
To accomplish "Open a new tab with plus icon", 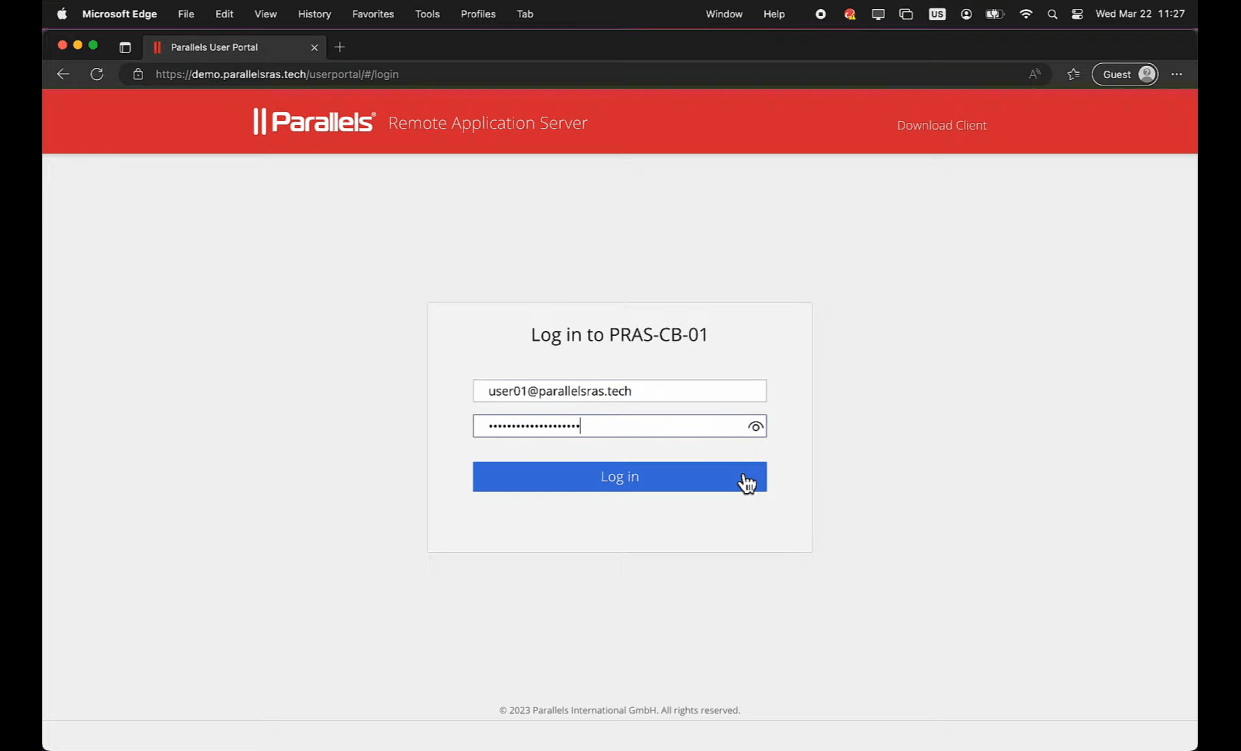I will [x=340, y=47].
